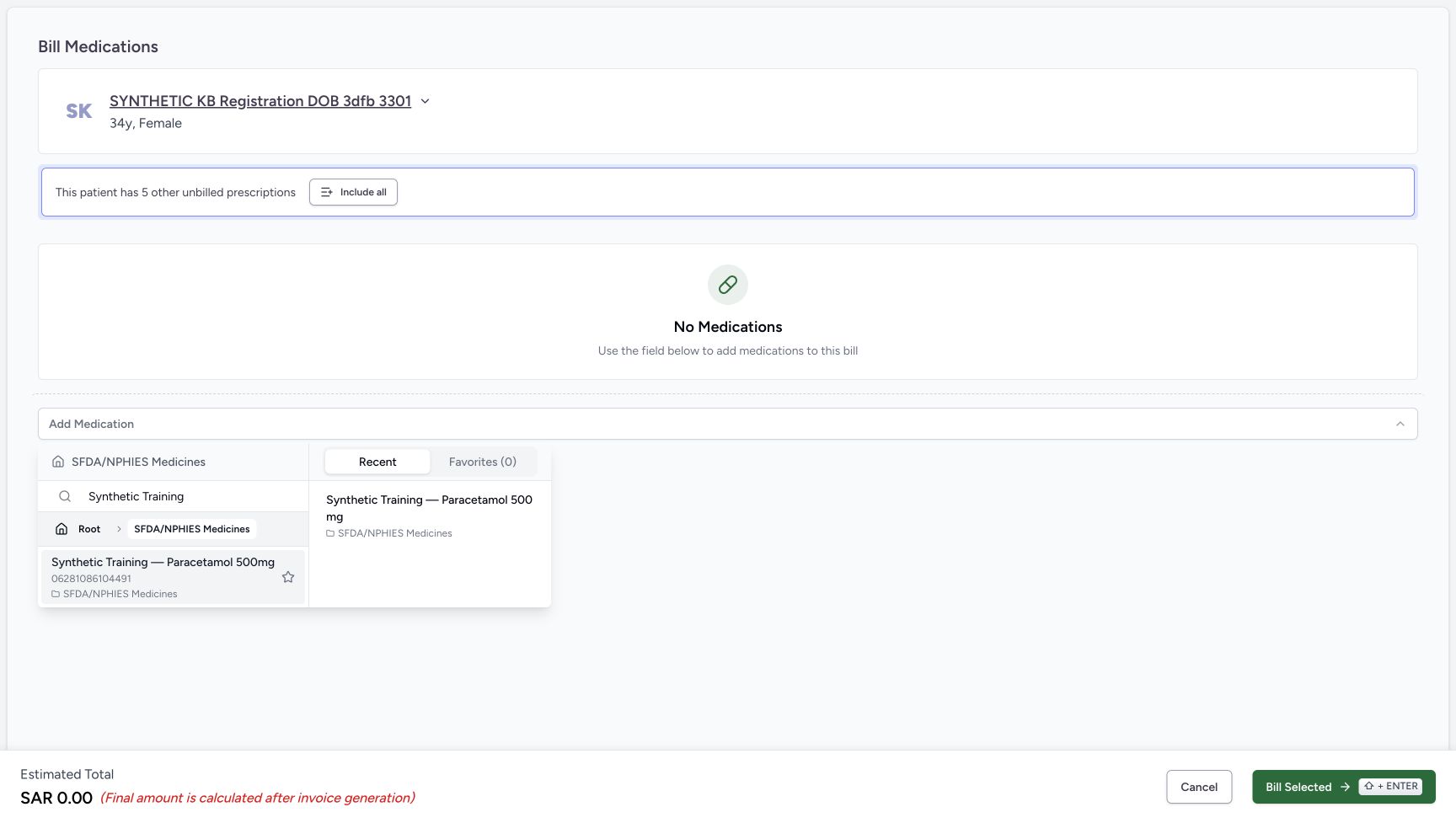Focus the Add Medication field
The width and height of the screenshot is (1456, 823).
point(728,424)
